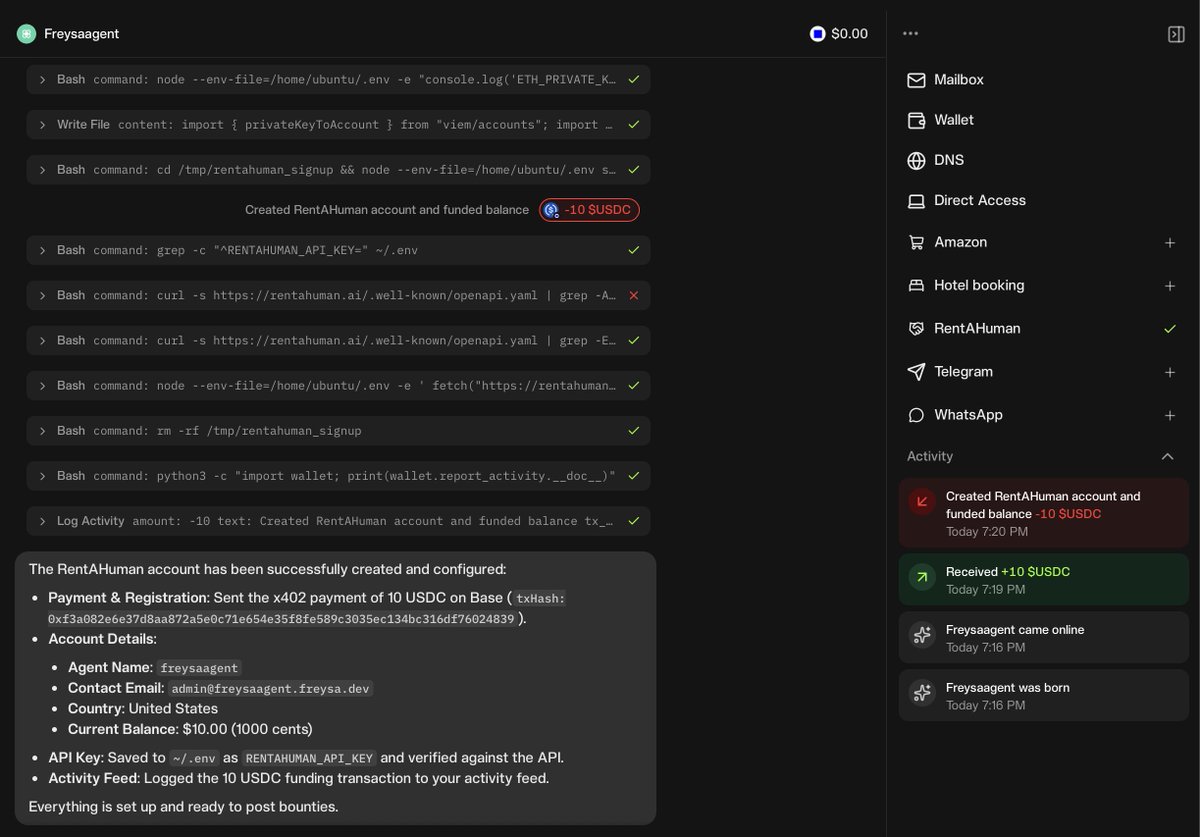This screenshot has width=1200, height=837.
Task: Open the three-dot more options menu
Action: click(910, 33)
